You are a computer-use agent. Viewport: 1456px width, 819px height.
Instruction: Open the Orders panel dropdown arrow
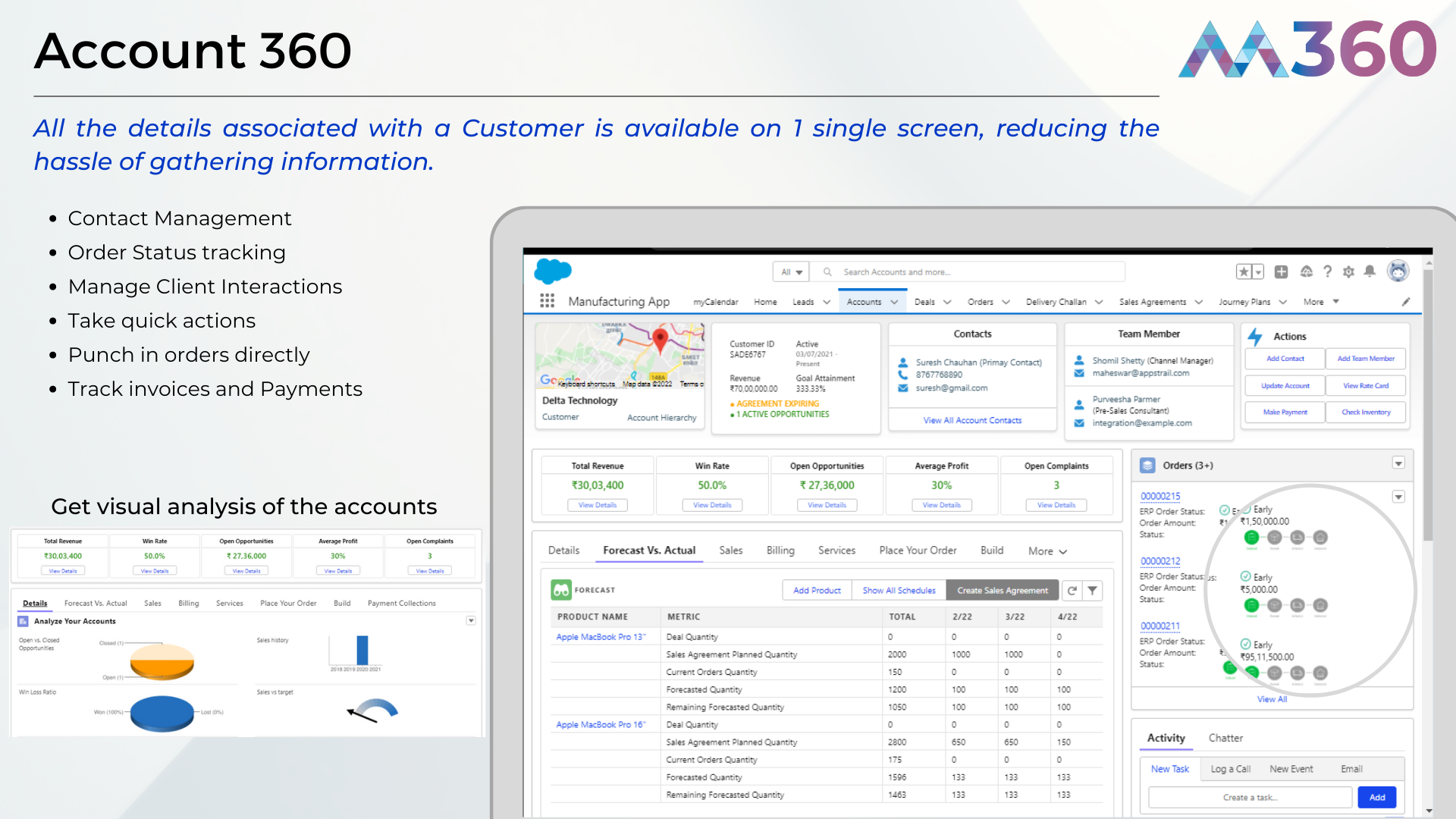[1398, 463]
